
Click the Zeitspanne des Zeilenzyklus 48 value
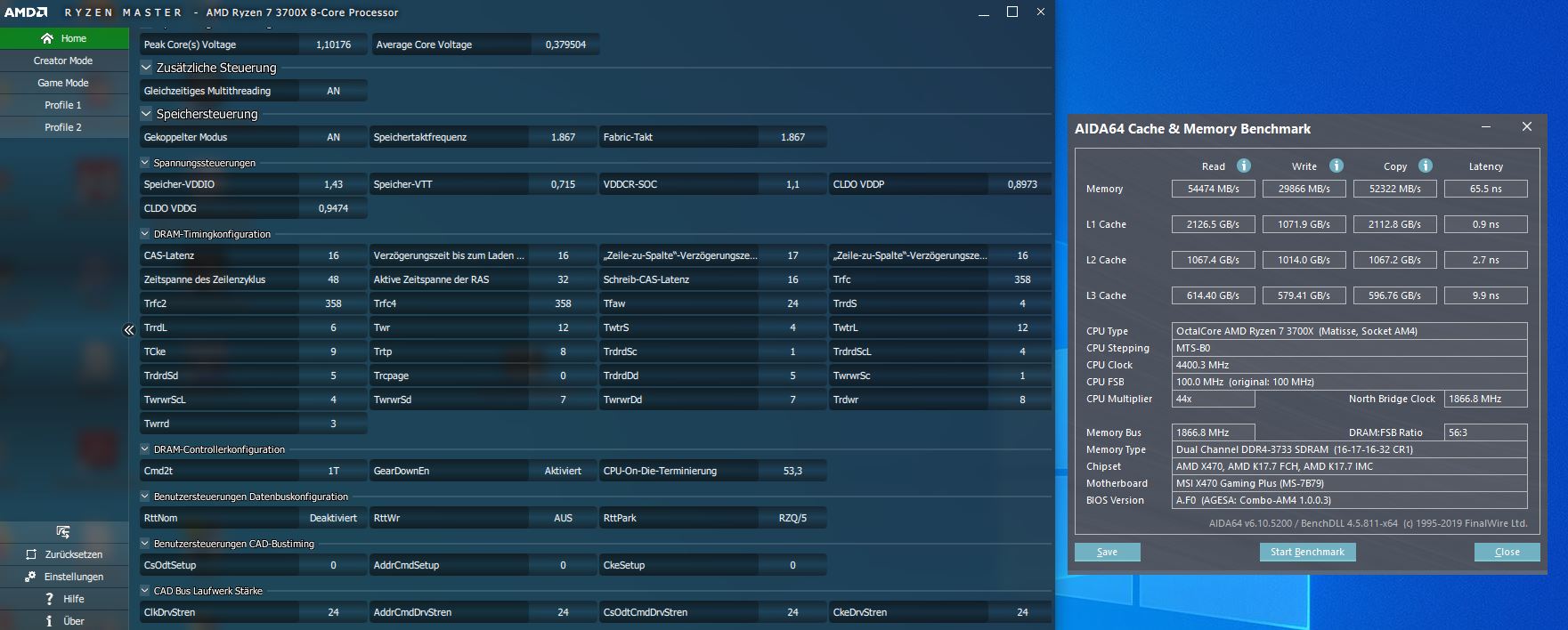333,279
